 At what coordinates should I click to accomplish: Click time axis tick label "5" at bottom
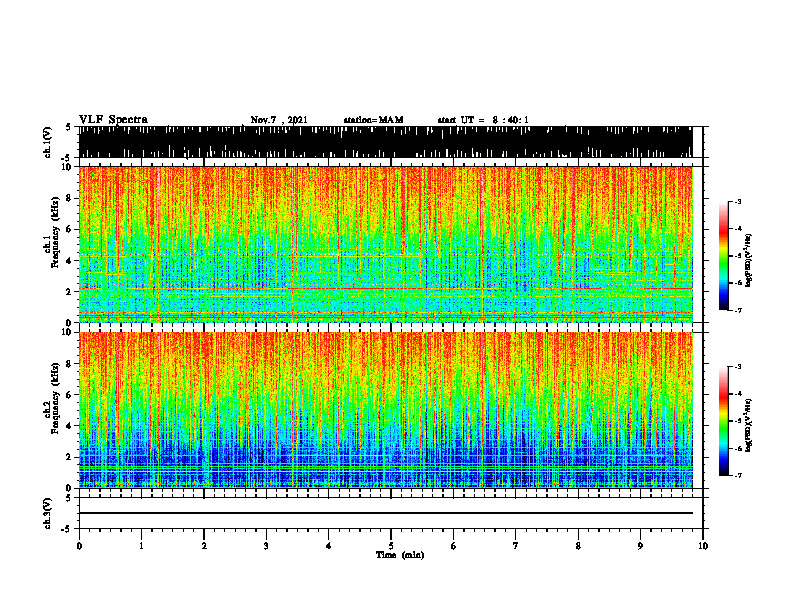click(391, 546)
